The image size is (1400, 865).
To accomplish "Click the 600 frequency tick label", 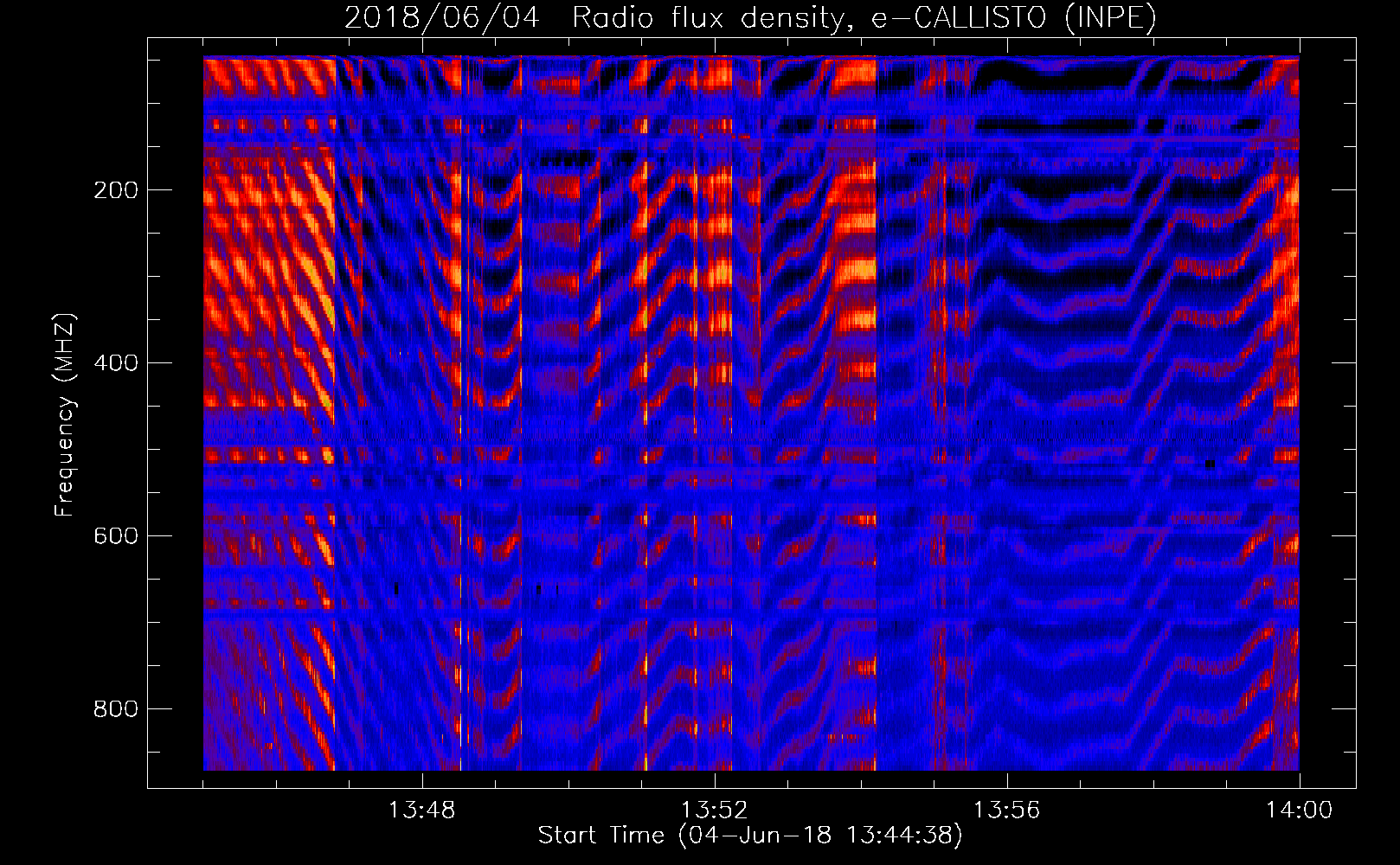I will [x=116, y=536].
